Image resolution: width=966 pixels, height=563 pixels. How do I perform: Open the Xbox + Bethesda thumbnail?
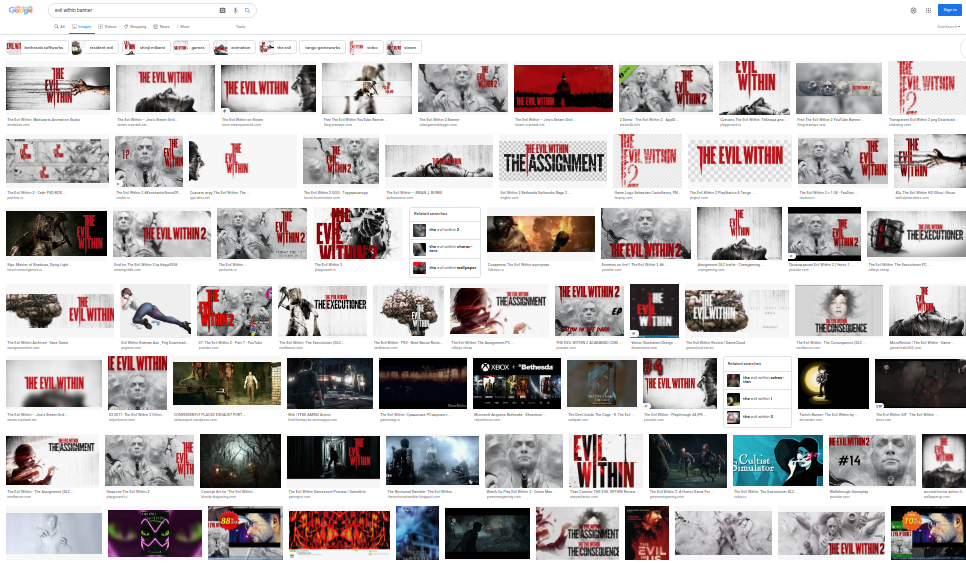pos(517,383)
